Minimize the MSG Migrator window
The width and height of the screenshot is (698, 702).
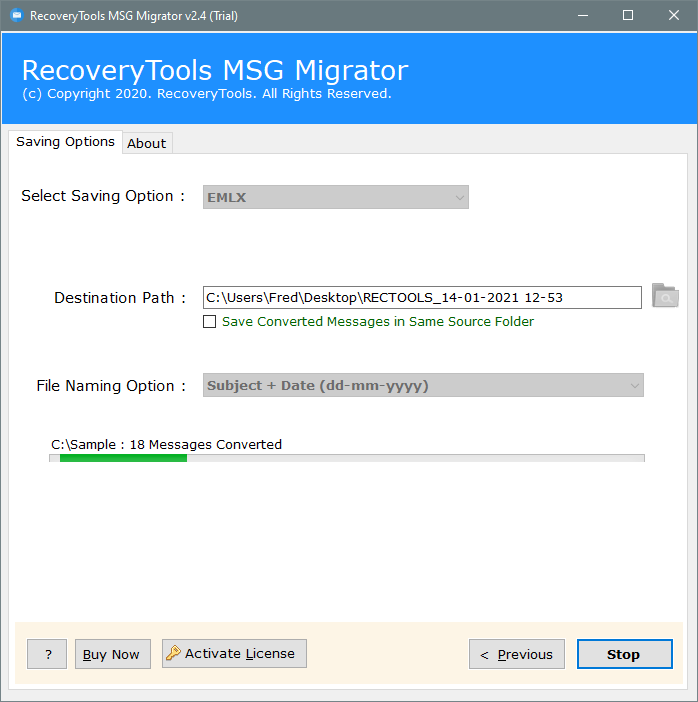583,16
